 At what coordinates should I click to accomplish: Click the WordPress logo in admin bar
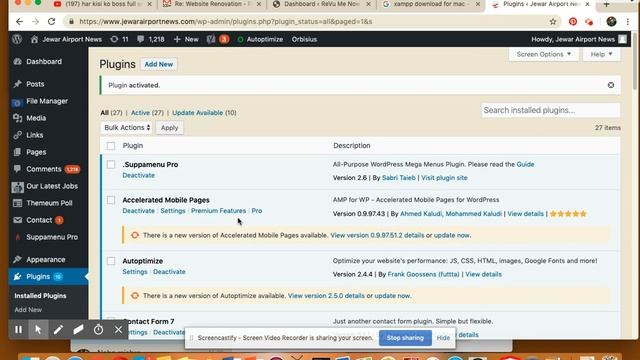click(17, 39)
